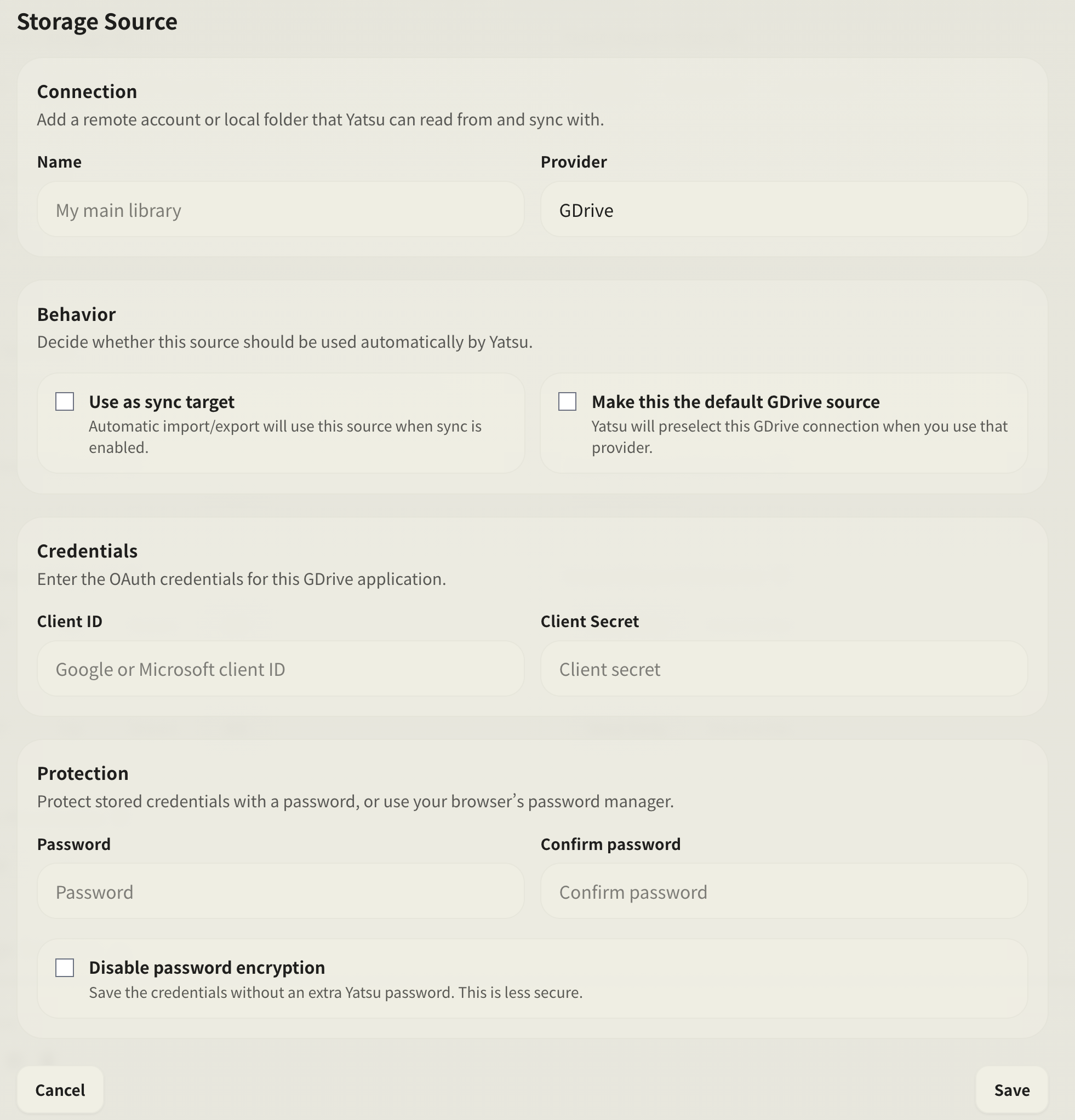Select the Password input box
This screenshot has height=1120, width=1075.
(x=280, y=892)
